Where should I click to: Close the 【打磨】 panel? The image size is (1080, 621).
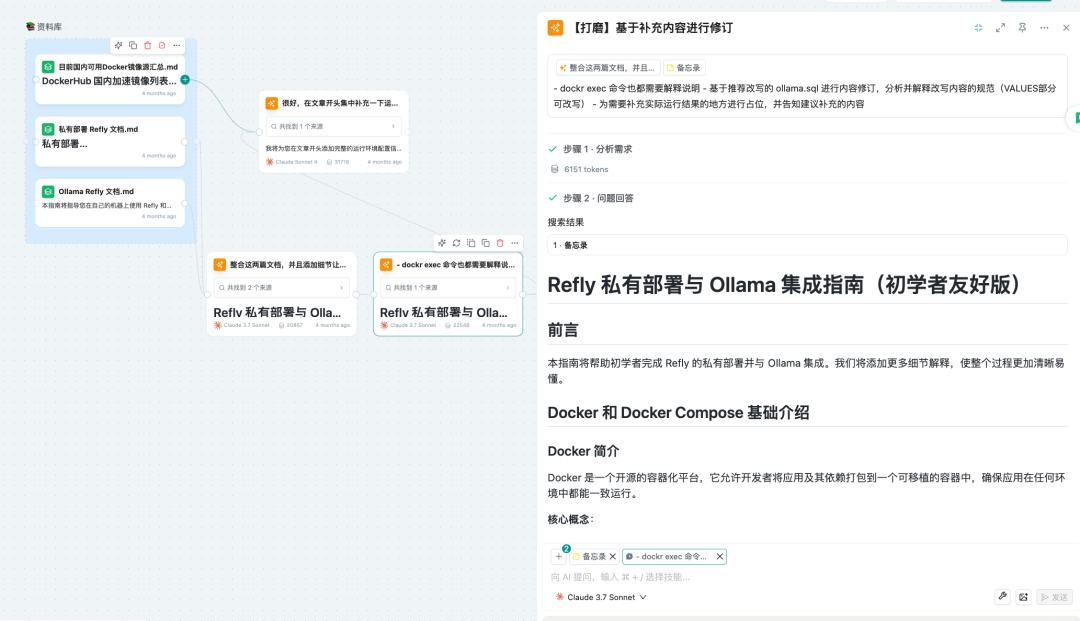1066,28
